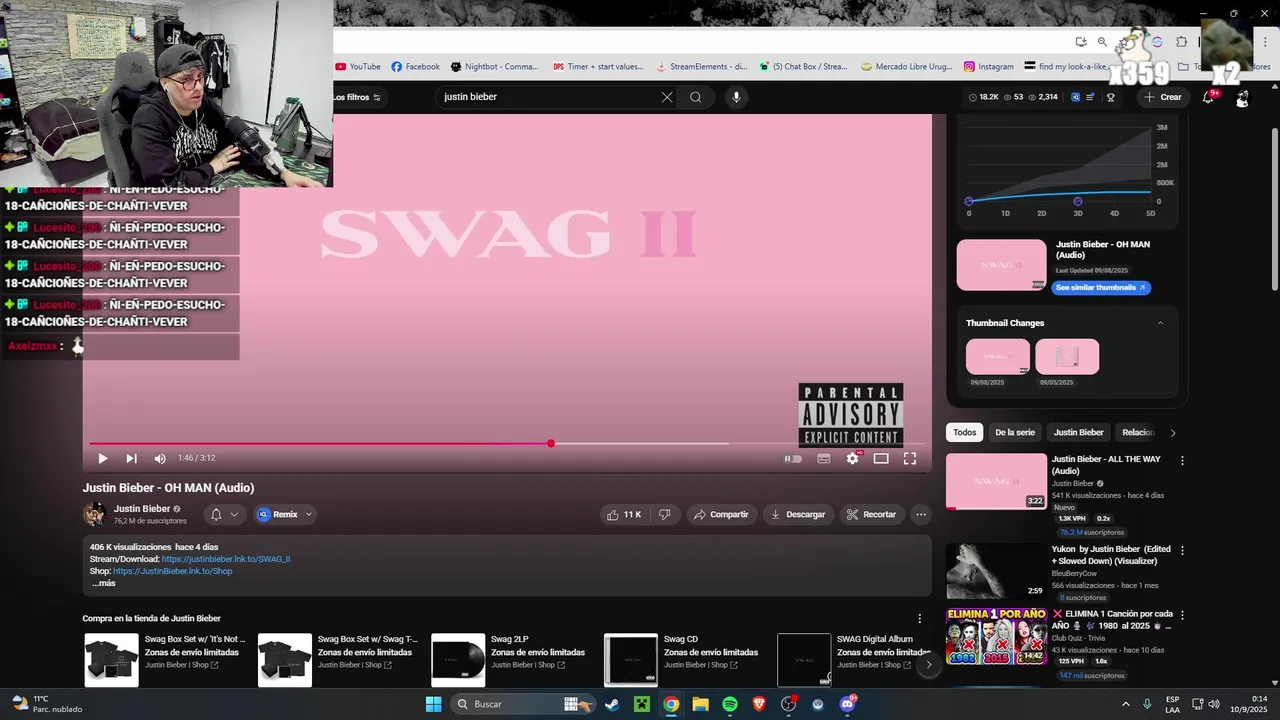Viewport: 1280px width, 720px height.
Task: Open options for Yukon visualizer video
Action: tap(1182, 551)
